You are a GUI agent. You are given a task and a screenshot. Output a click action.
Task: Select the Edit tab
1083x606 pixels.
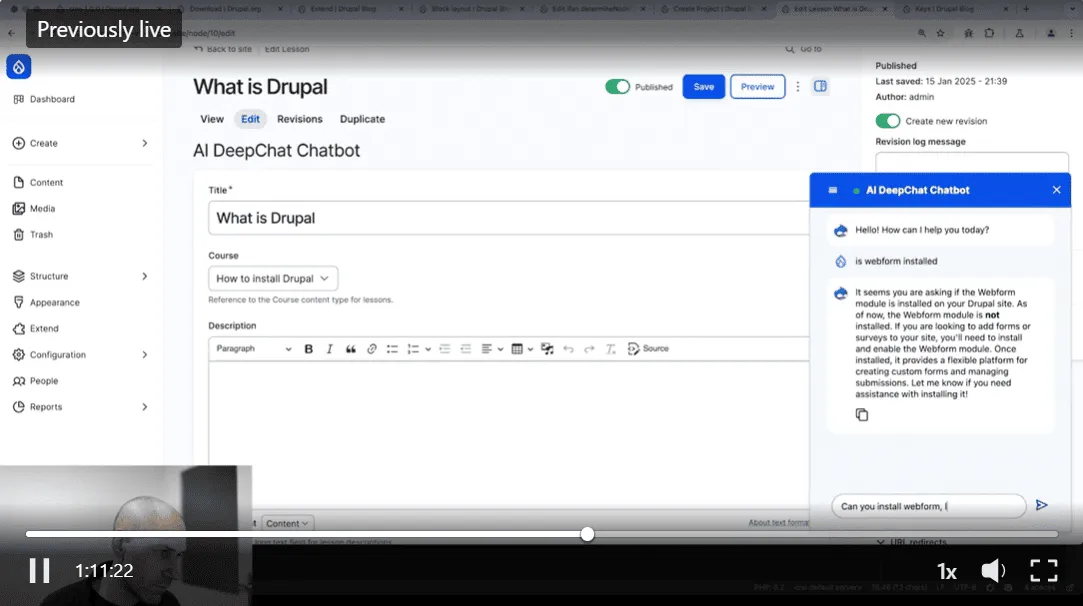coord(250,119)
